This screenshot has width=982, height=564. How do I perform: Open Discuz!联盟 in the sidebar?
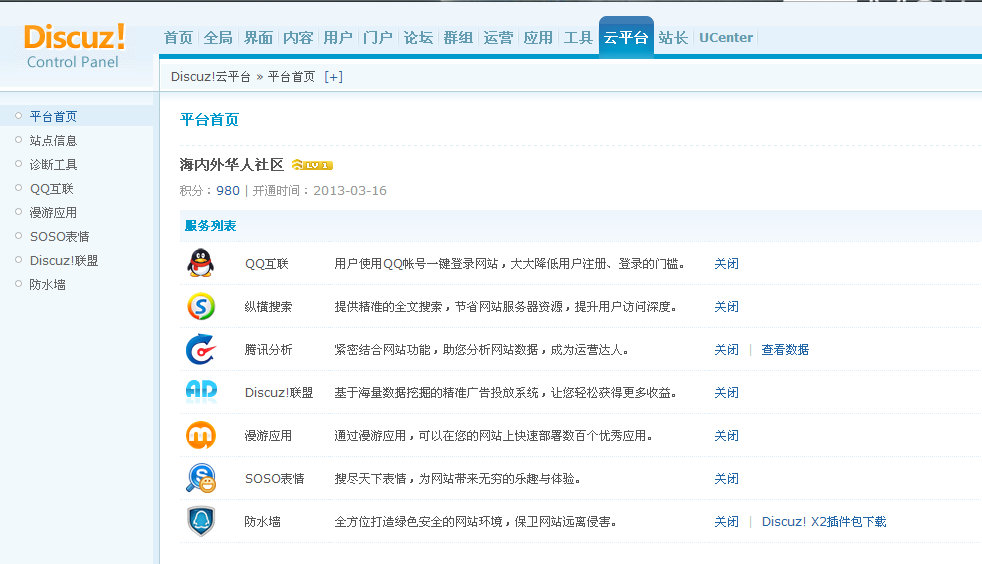[64, 260]
